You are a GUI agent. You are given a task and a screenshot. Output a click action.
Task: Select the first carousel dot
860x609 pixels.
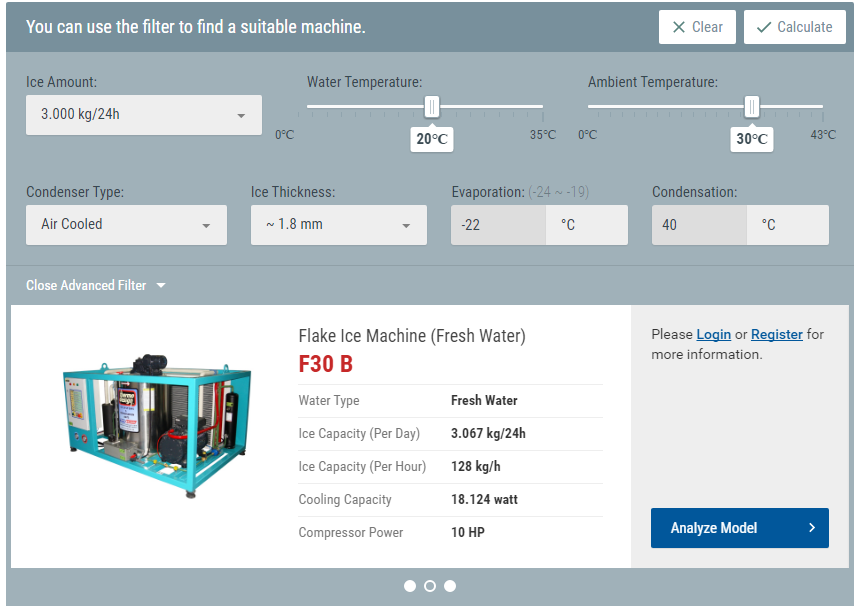[x=410, y=586]
